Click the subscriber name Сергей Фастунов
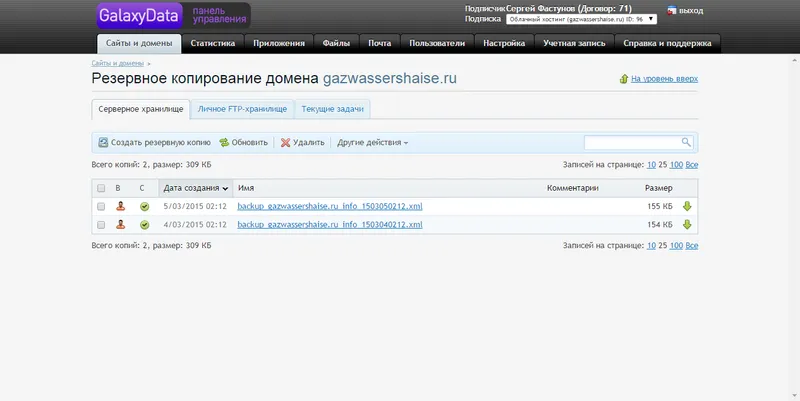The image size is (800, 401). coord(541,9)
